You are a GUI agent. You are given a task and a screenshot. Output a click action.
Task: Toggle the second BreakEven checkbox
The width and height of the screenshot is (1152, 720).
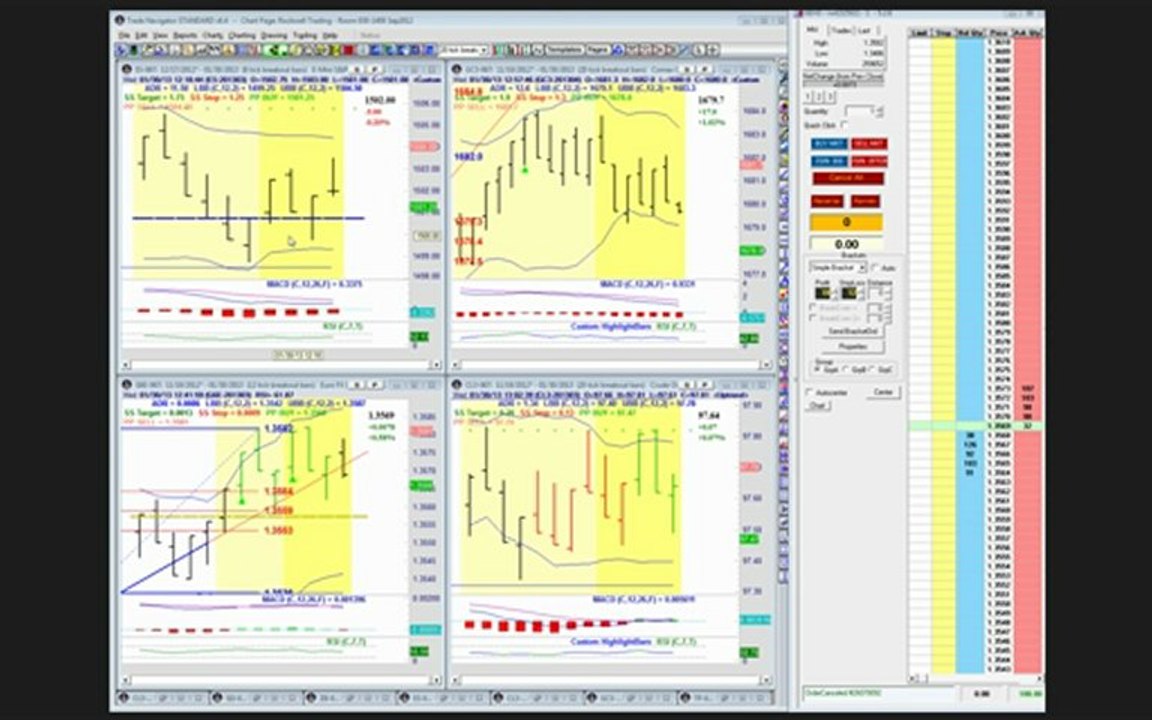(812, 318)
